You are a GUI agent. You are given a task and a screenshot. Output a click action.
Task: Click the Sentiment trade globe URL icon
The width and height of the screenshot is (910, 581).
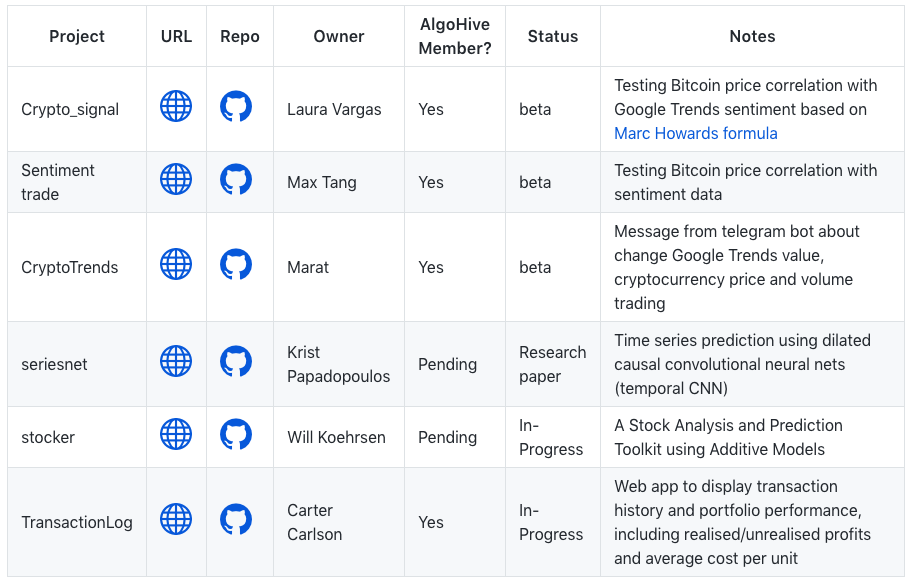pos(176,179)
